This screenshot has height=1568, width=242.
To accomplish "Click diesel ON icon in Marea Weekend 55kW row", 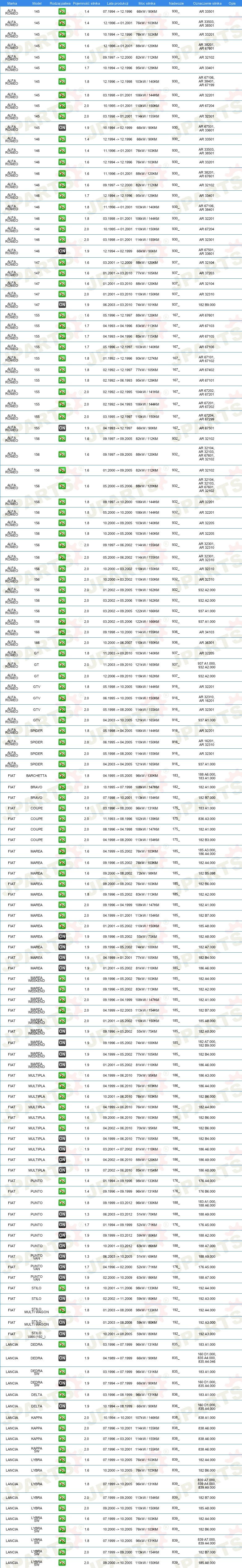I will pos(62,1031).
